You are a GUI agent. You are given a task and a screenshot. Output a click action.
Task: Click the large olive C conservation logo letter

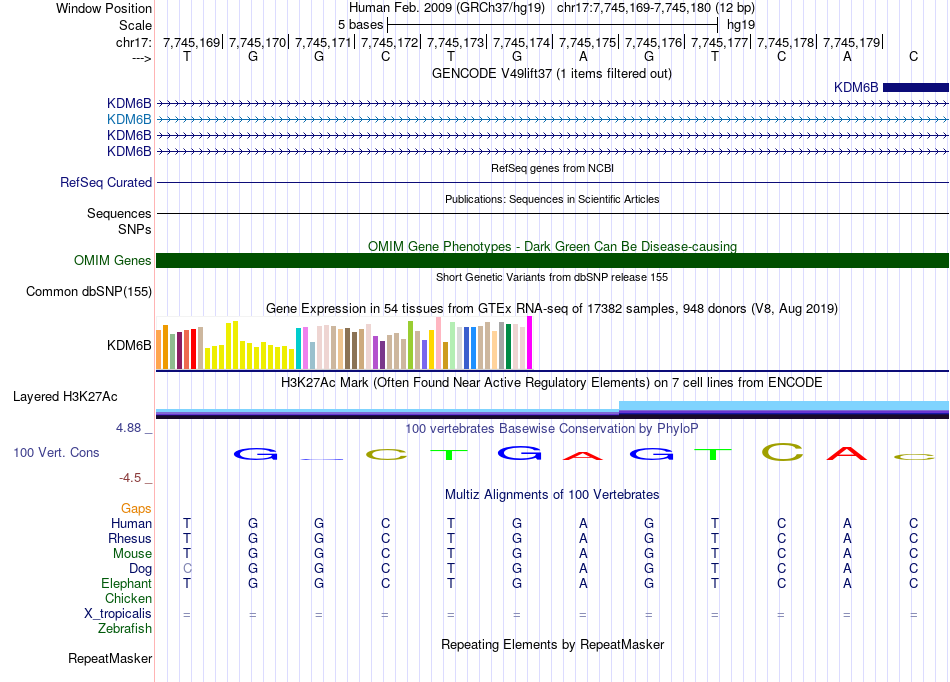[782, 452]
